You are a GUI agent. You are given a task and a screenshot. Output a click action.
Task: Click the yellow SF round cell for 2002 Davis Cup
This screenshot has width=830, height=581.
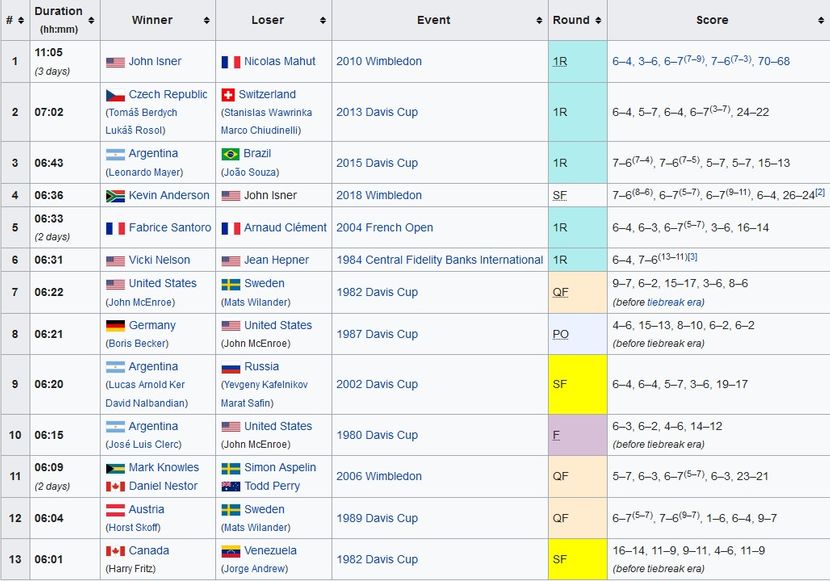pos(577,385)
